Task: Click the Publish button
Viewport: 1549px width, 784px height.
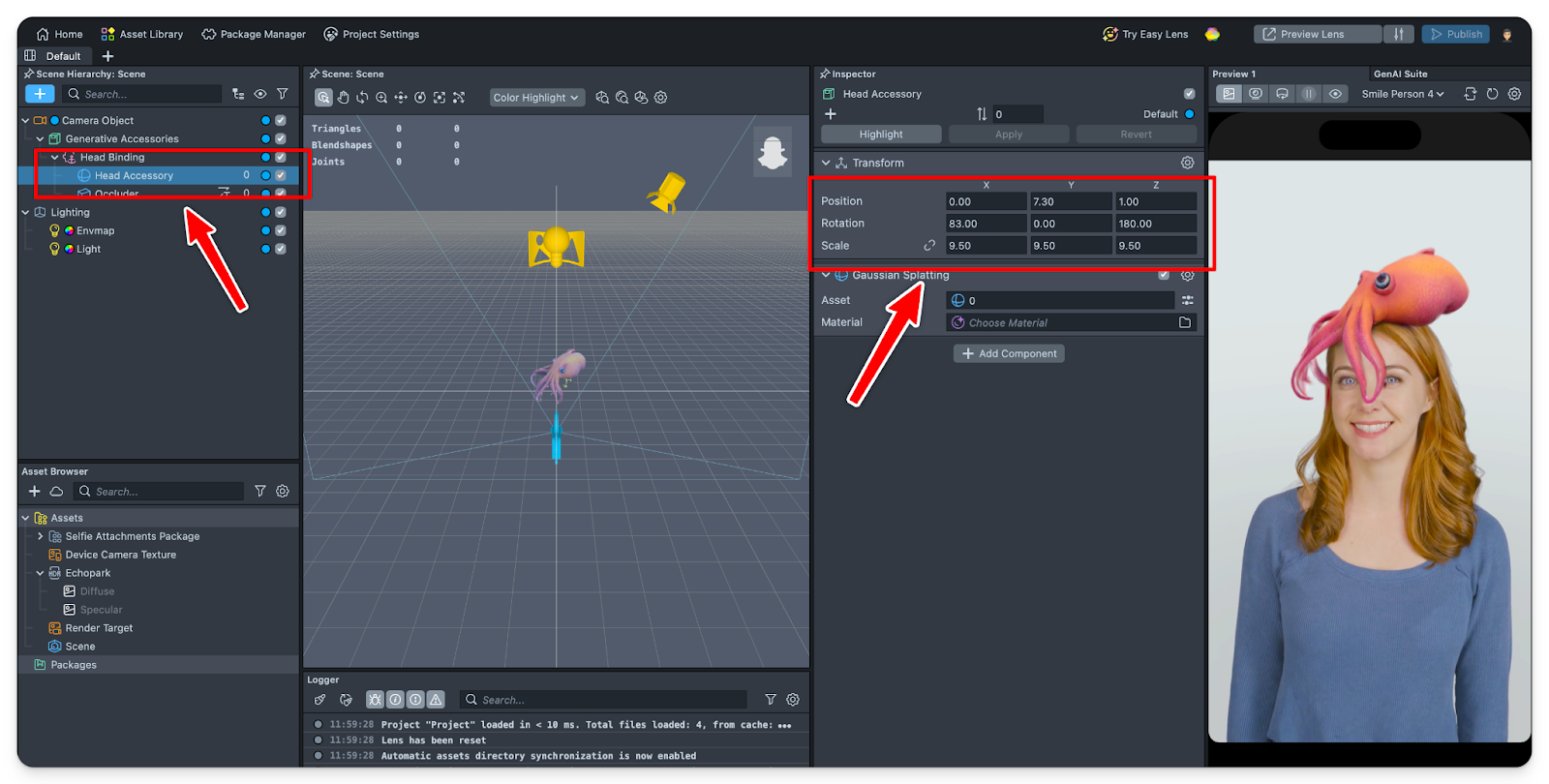Action: (x=1456, y=34)
